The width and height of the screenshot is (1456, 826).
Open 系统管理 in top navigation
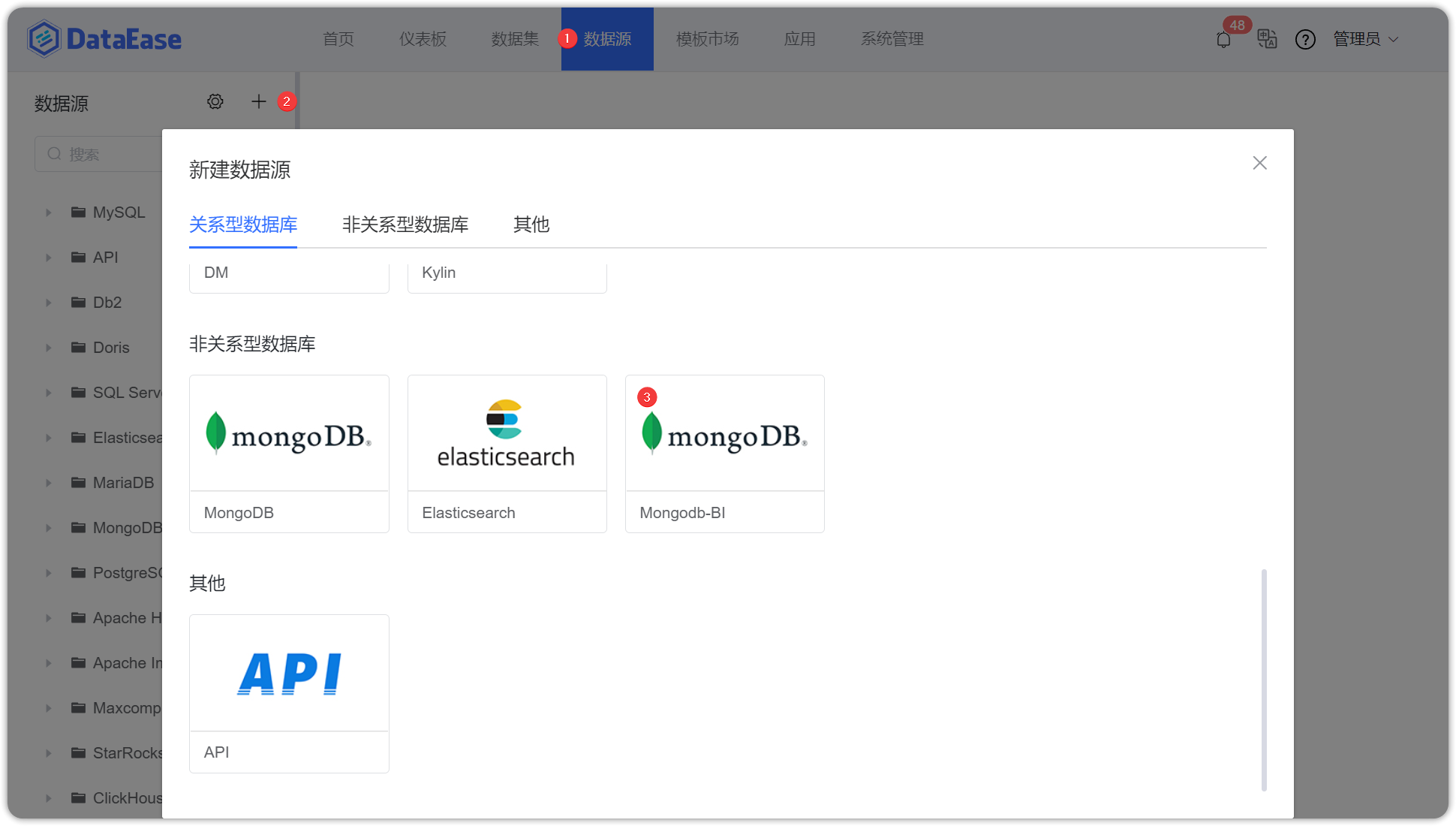tap(892, 39)
